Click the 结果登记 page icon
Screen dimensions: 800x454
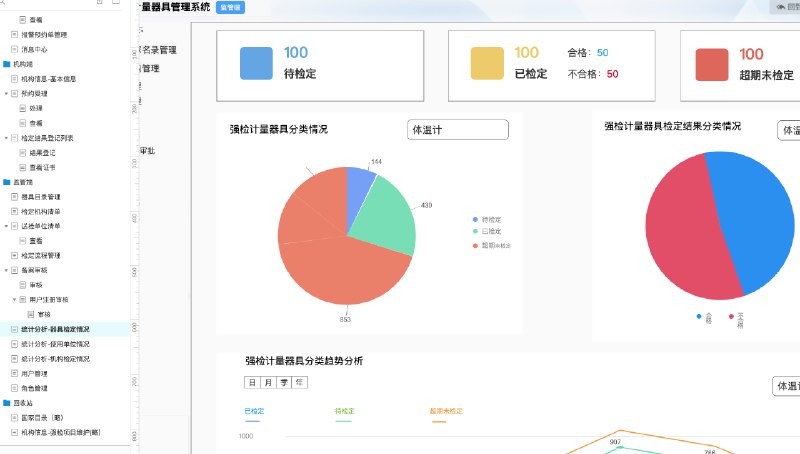22,153
